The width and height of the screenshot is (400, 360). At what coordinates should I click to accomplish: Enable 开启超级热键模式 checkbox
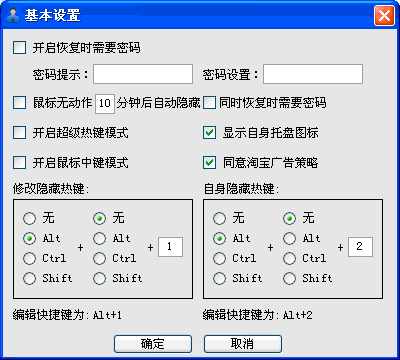(19, 133)
